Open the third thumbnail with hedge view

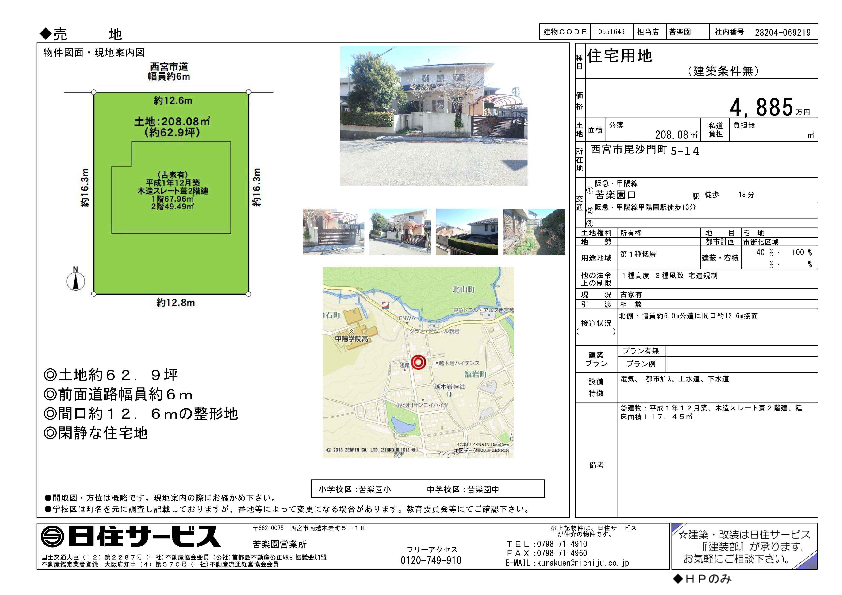467,231
